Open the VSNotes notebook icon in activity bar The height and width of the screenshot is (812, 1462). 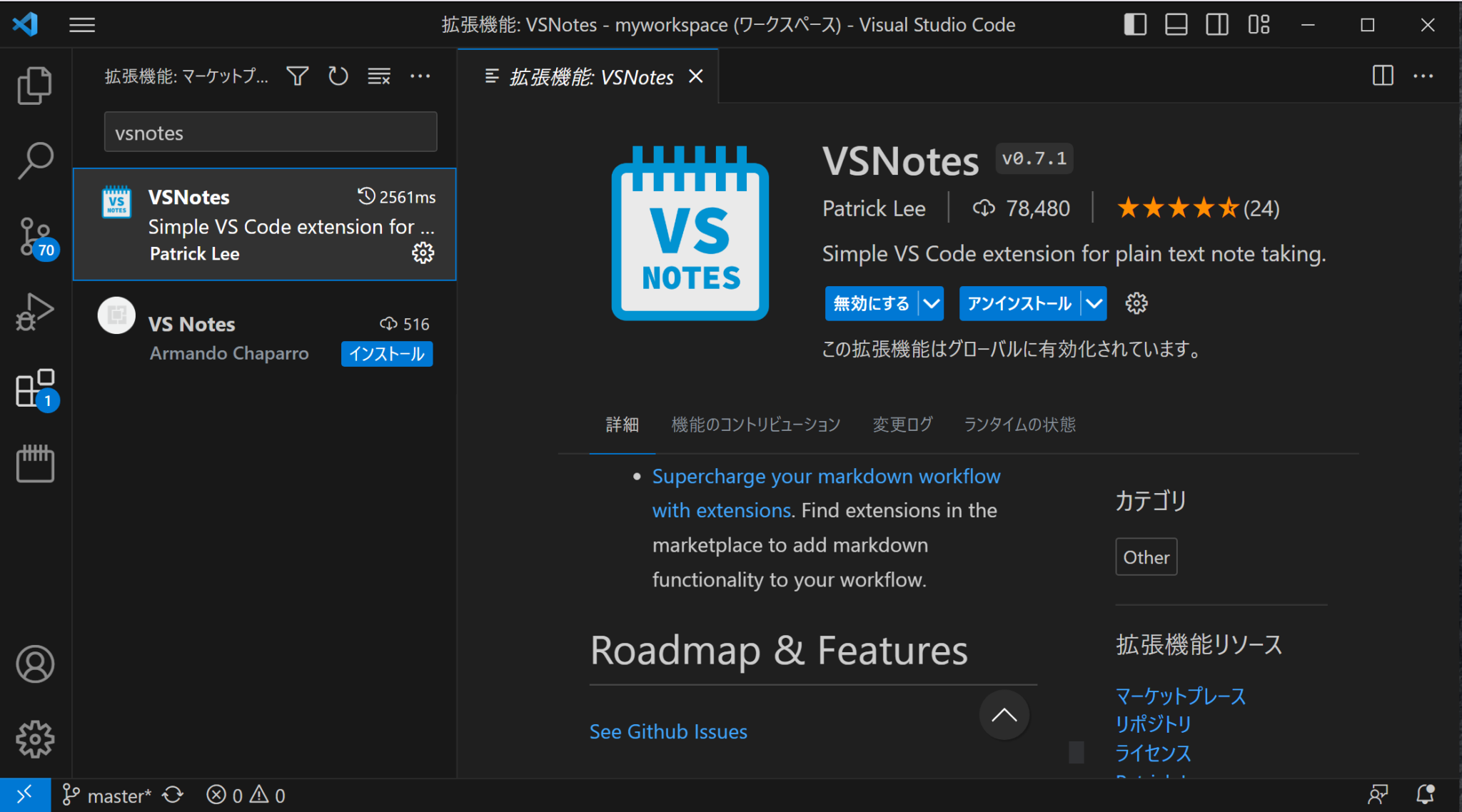click(x=34, y=464)
